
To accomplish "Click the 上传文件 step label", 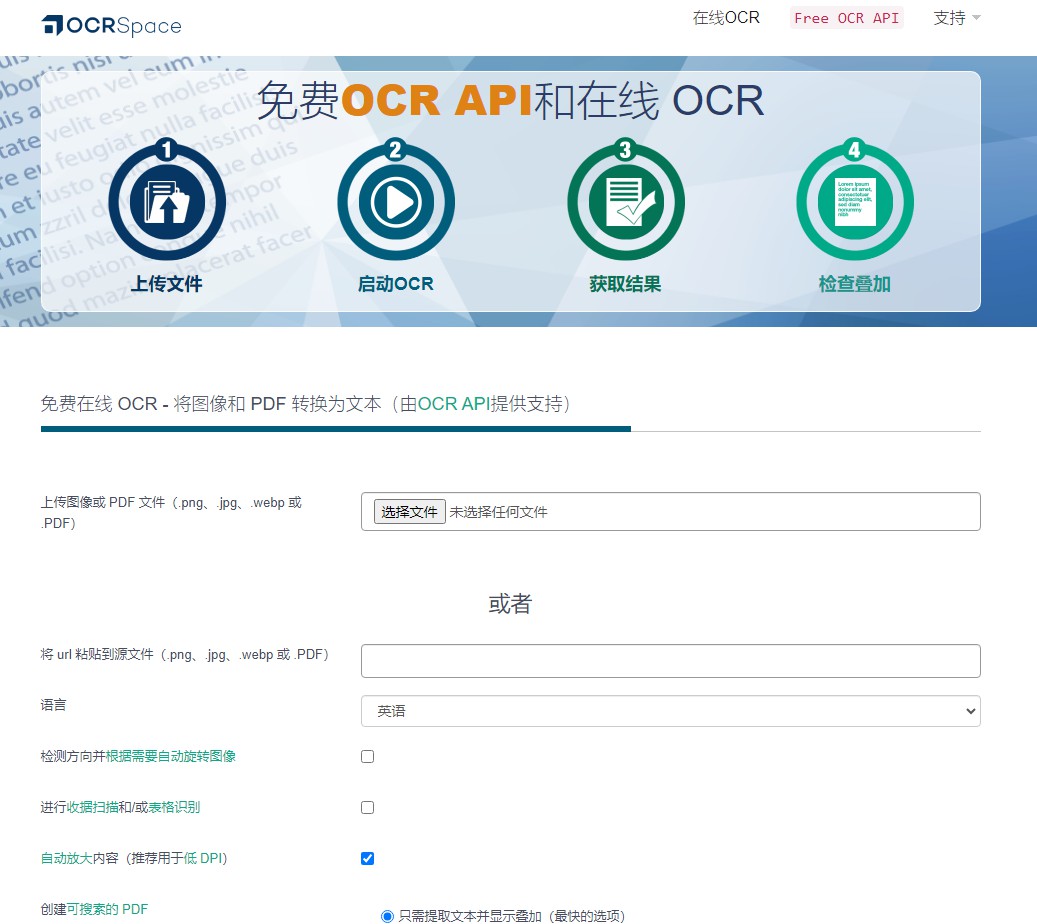I will [167, 284].
